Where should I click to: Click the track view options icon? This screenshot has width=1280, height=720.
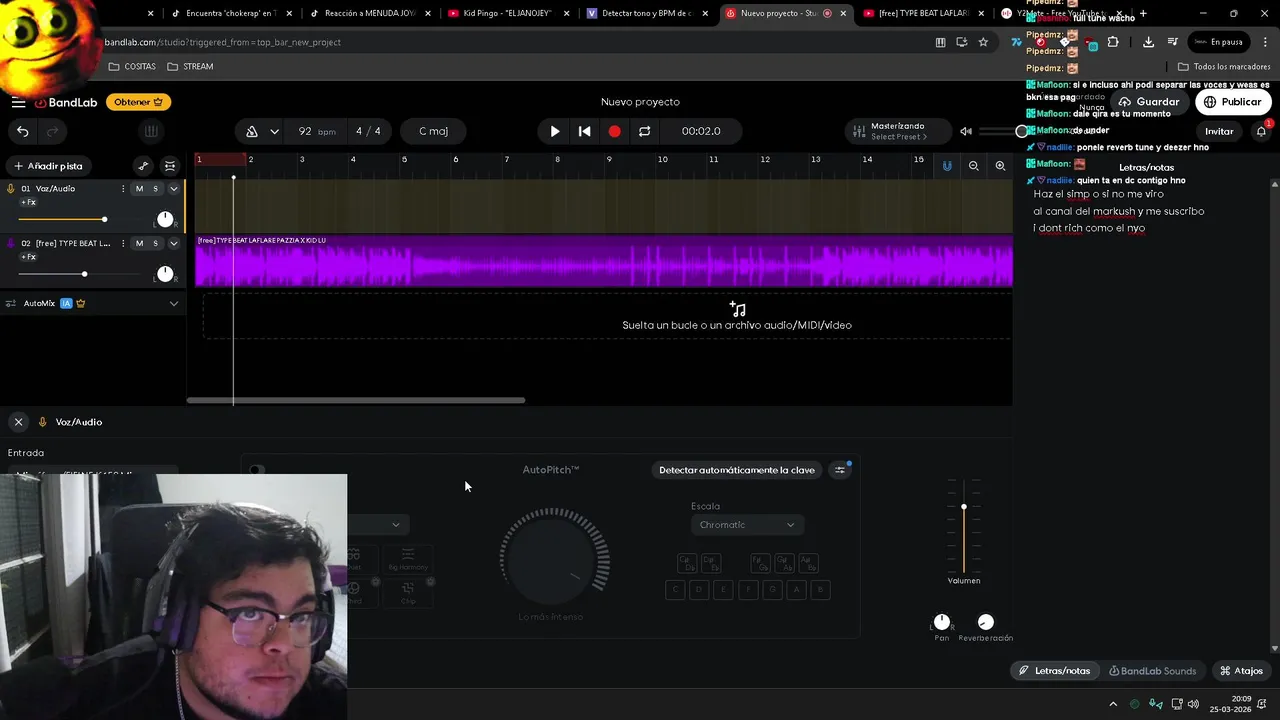click(x=170, y=166)
